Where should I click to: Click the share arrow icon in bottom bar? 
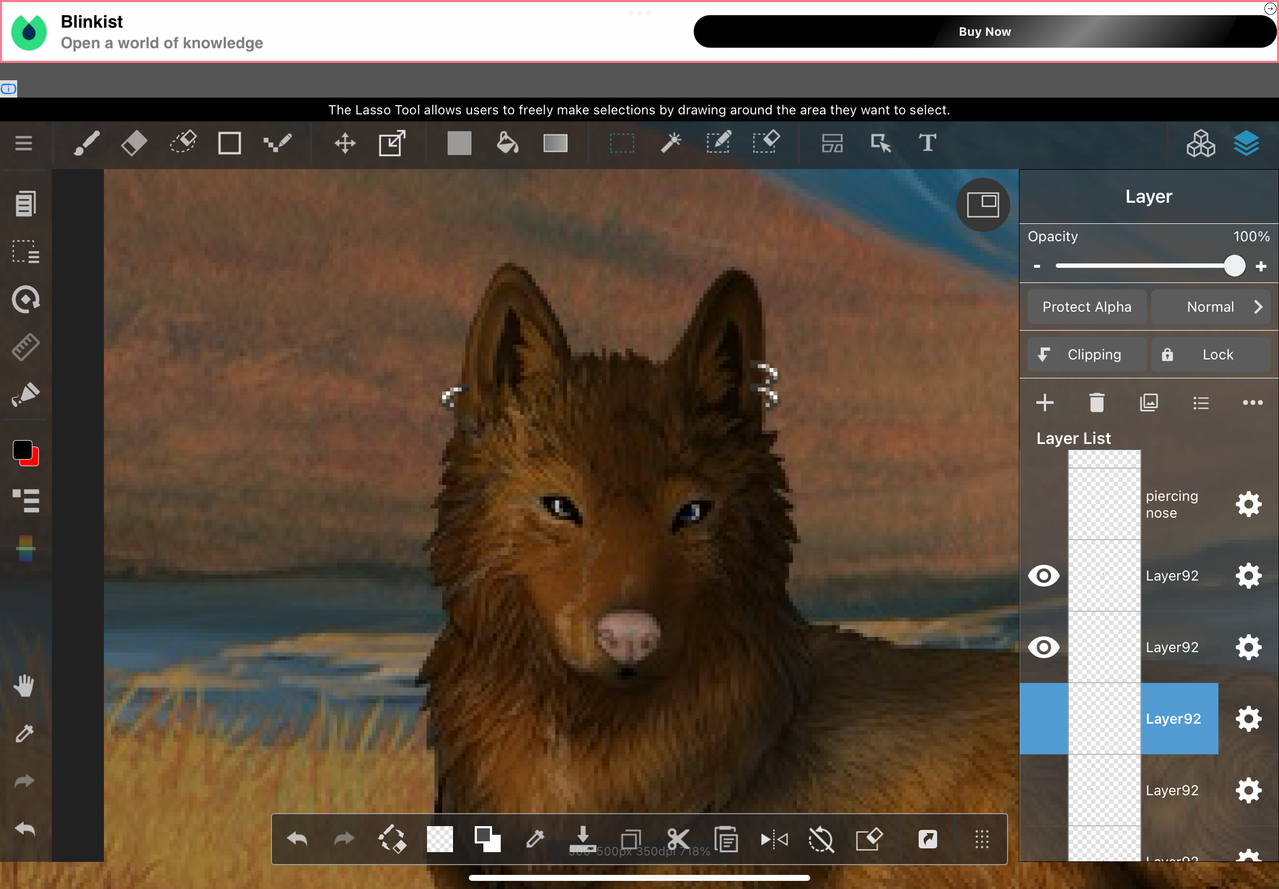click(928, 839)
